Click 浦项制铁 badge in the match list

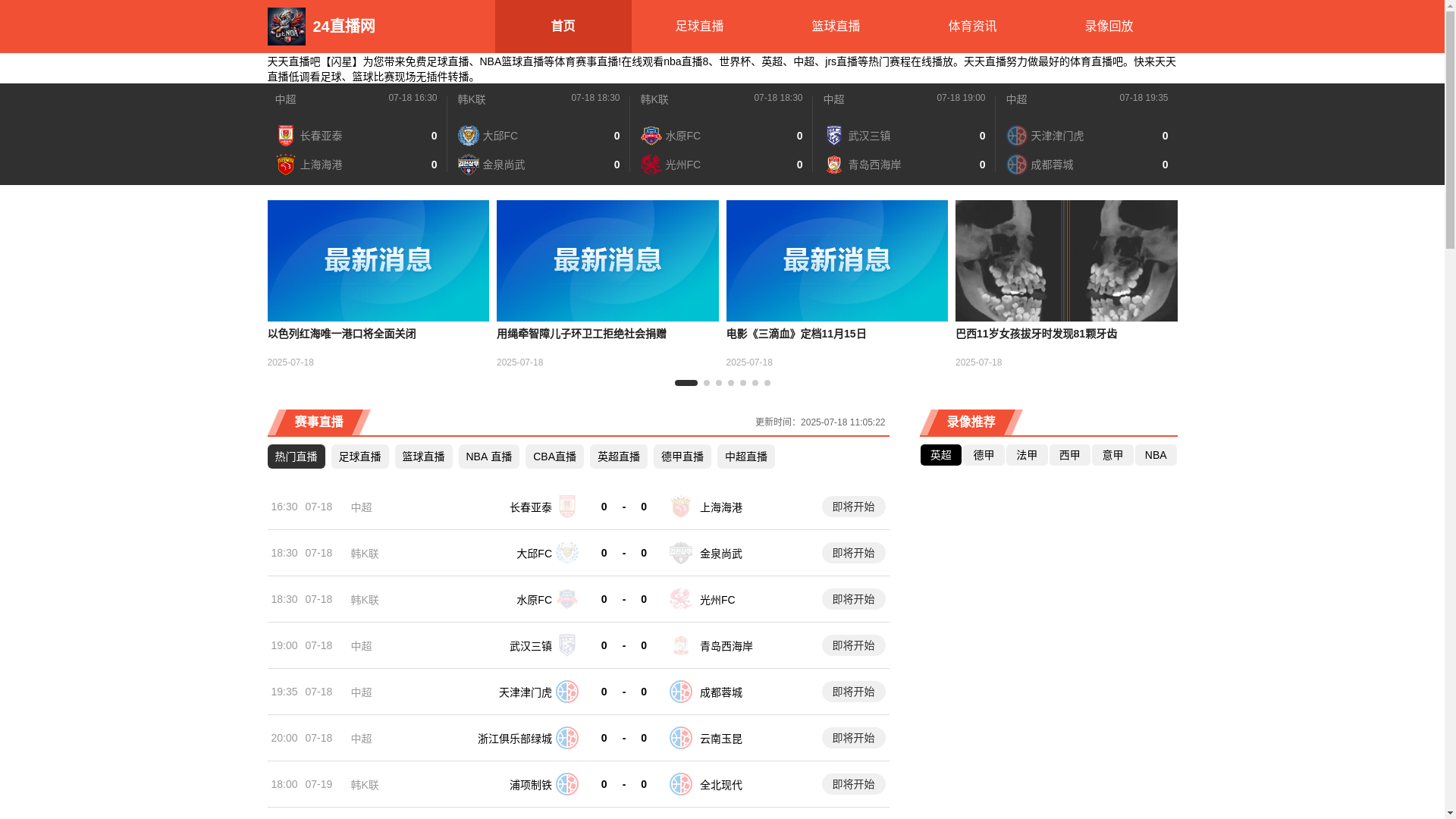click(567, 784)
